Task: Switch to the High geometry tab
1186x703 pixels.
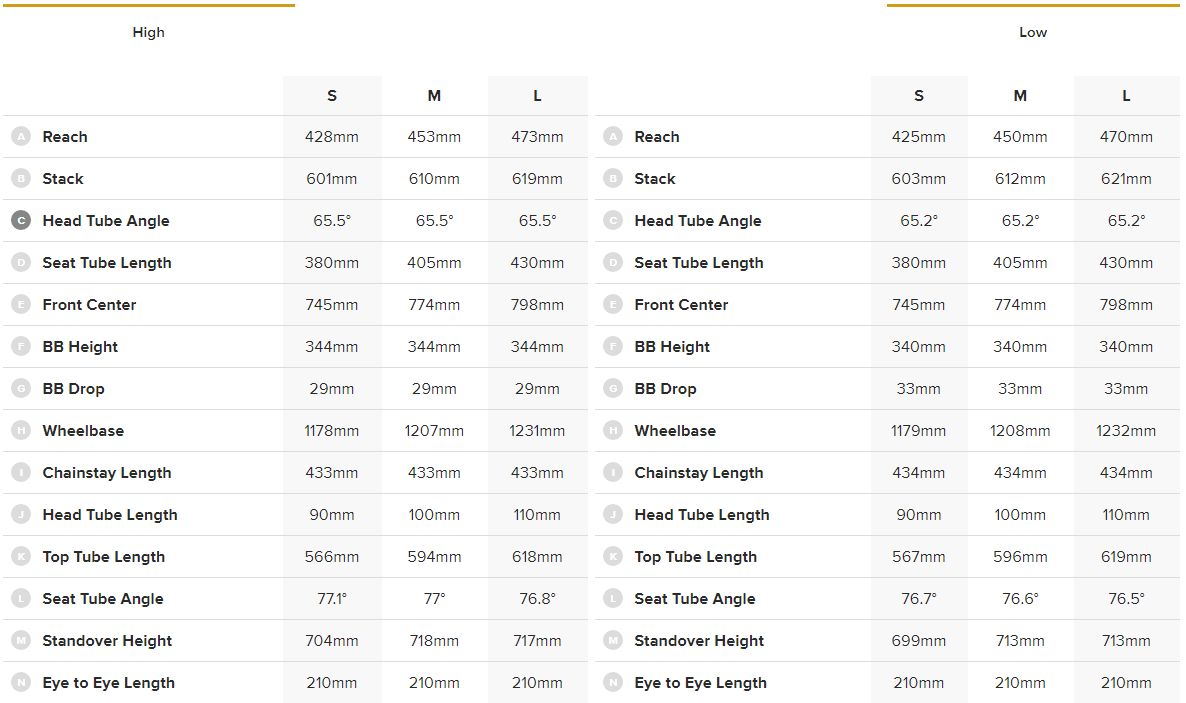Action: click(148, 32)
